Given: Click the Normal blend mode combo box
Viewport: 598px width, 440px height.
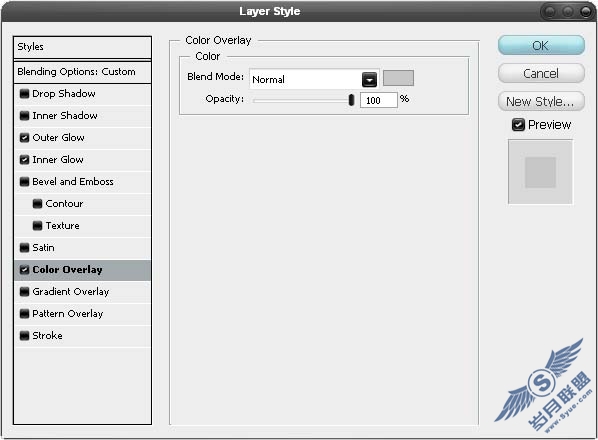Looking at the screenshot, I should [314, 79].
